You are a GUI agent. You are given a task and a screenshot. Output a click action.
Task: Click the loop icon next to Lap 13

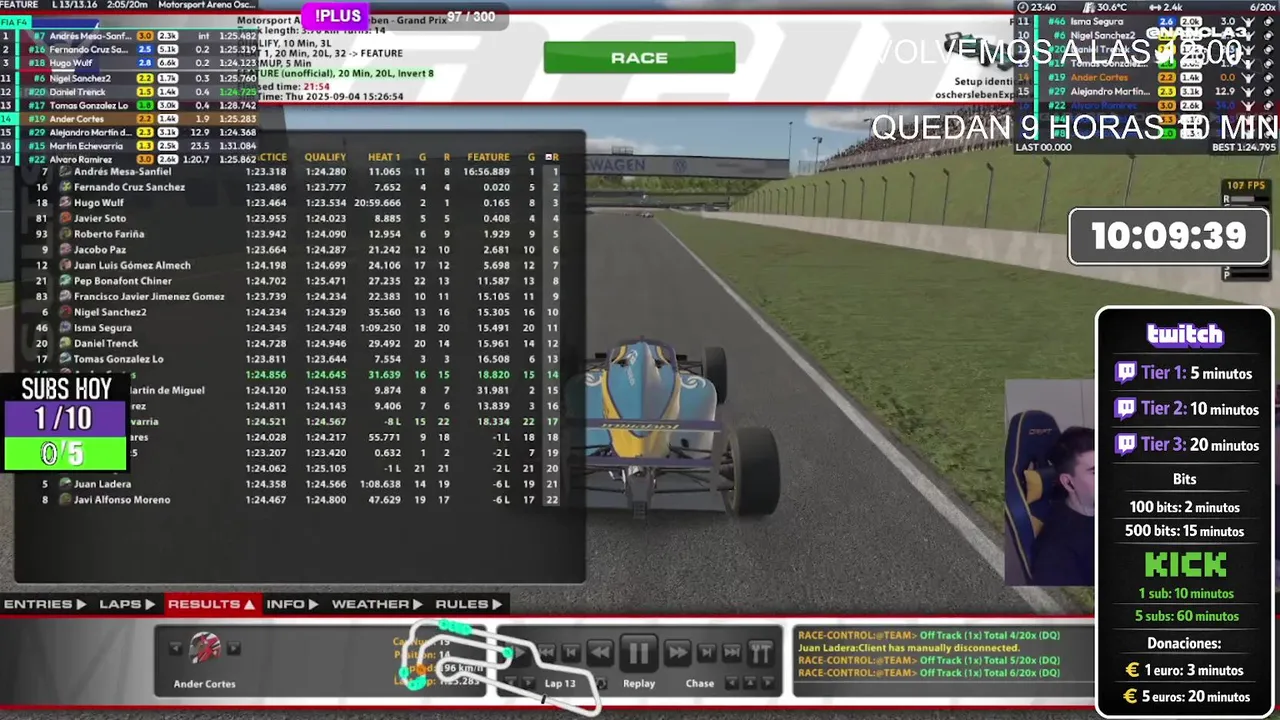click(601, 683)
